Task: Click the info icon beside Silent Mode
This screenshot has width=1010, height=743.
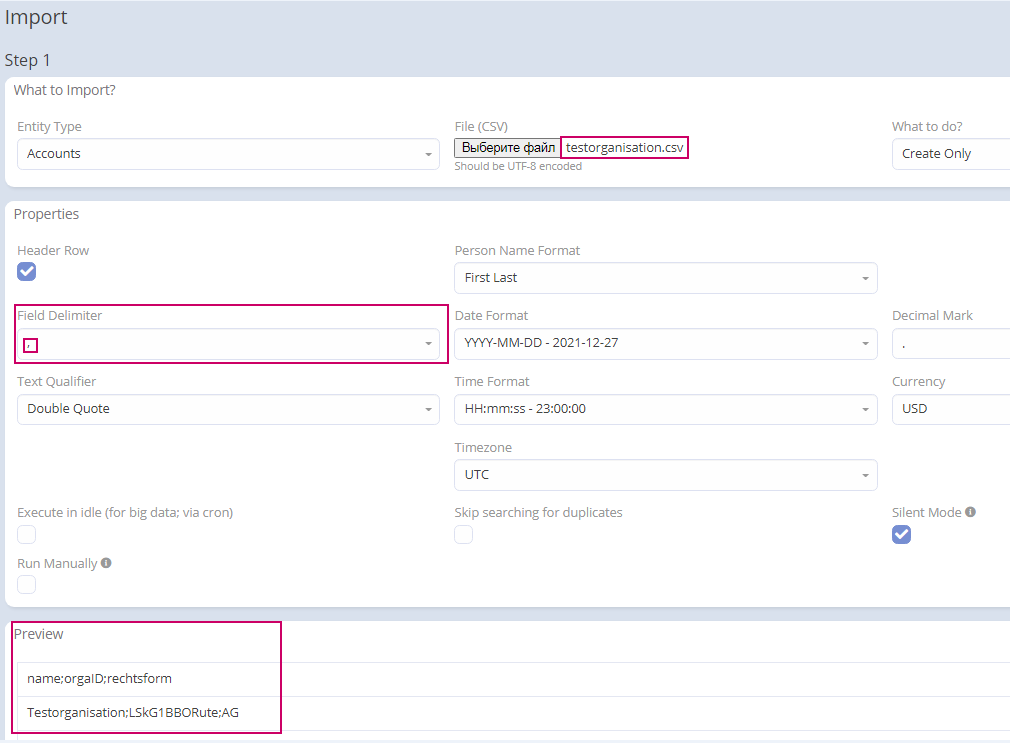Action: pos(971,512)
